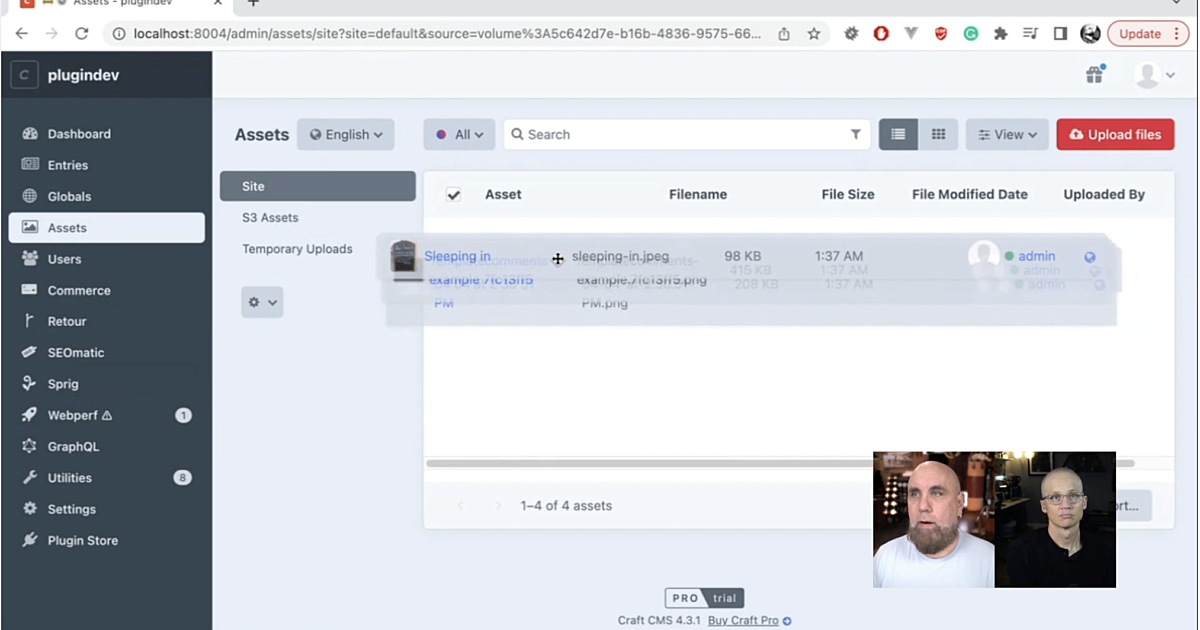Select Temporary Uploads source
The image size is (1200, 630).
click(x=297, y=249)
